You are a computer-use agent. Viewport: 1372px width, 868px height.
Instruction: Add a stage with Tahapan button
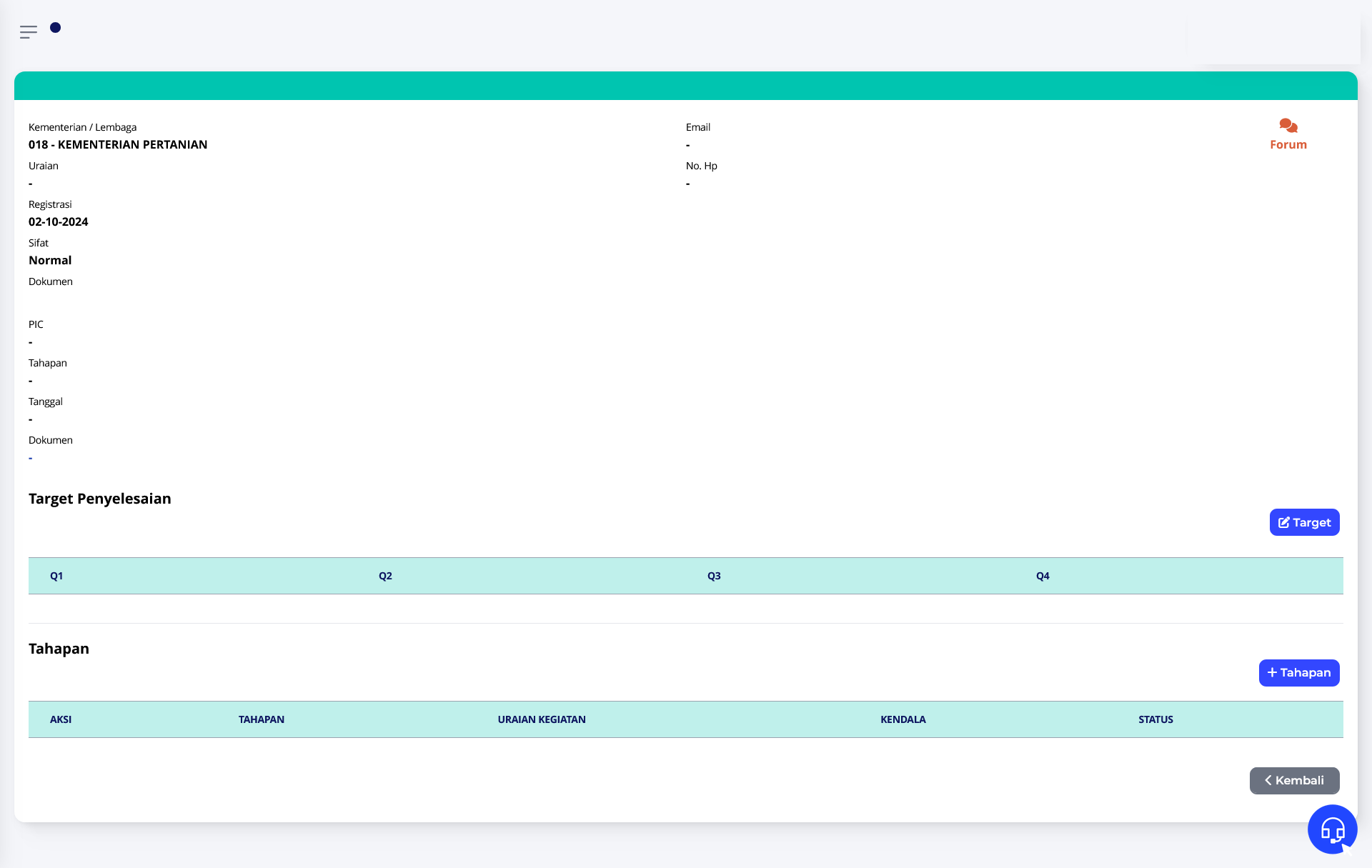pyautogui.click(x=1299, y=673)
